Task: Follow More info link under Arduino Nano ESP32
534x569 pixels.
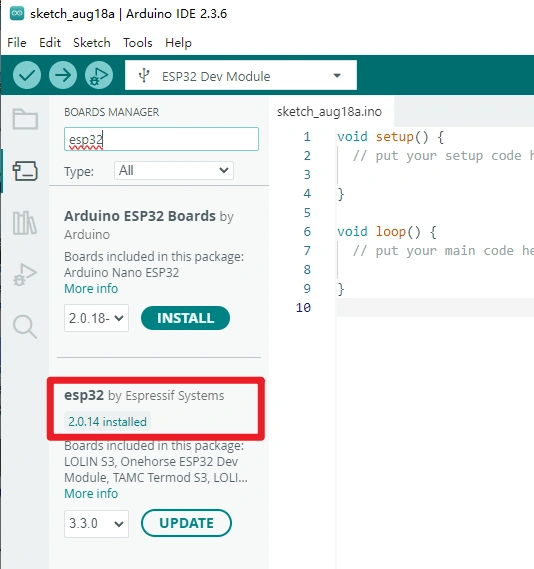Action: coord(91,289)
